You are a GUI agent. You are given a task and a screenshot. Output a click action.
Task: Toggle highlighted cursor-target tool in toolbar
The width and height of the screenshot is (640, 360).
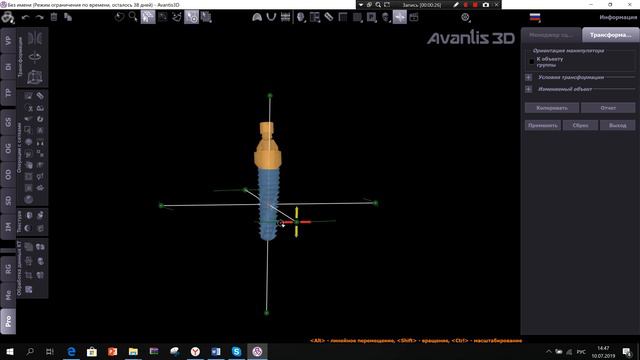tap(191, 17)
